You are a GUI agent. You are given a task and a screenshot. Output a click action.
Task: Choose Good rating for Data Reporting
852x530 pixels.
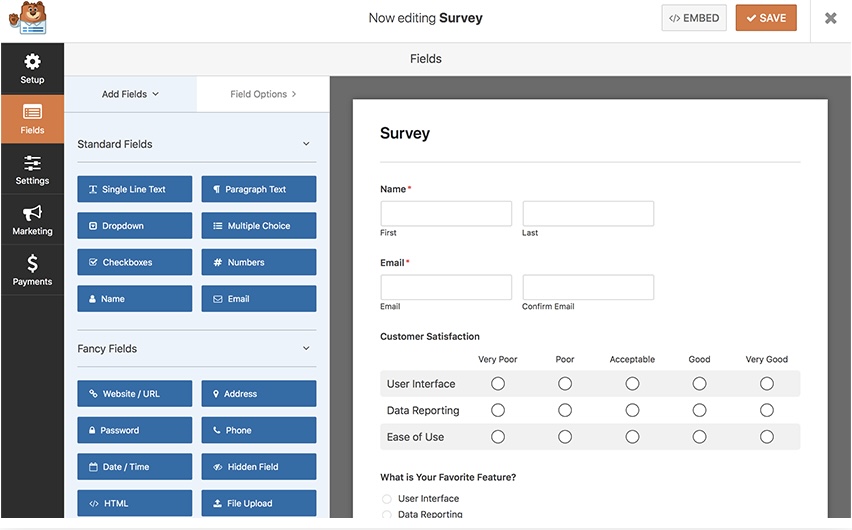699,410
